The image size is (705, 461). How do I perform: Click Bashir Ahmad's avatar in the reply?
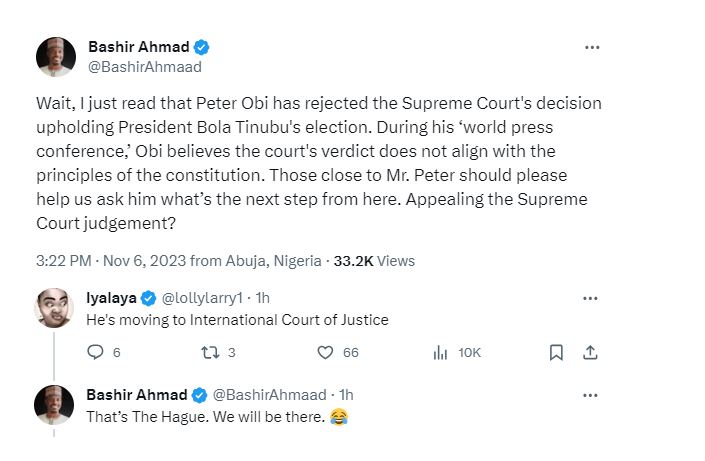click(54, 404)
